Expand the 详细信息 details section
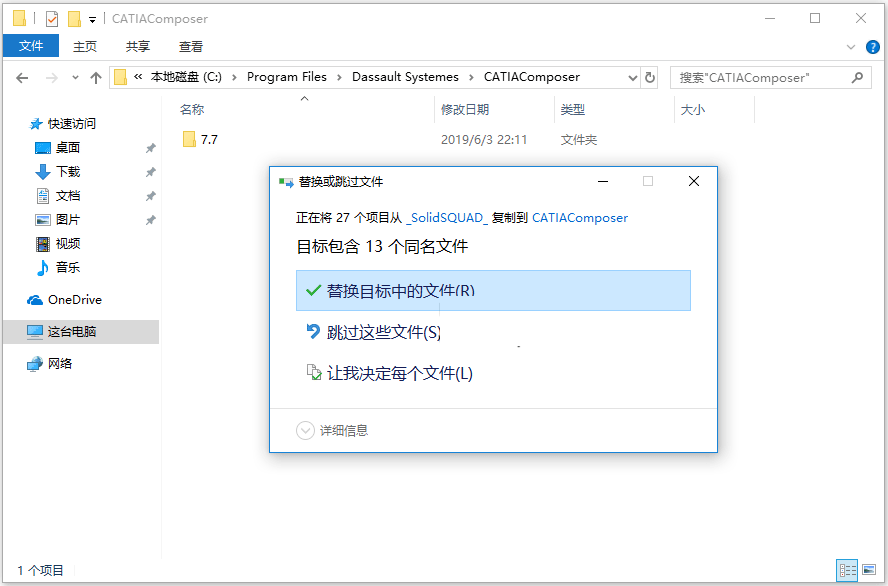 pyautogui.click(x=332, y=430)
